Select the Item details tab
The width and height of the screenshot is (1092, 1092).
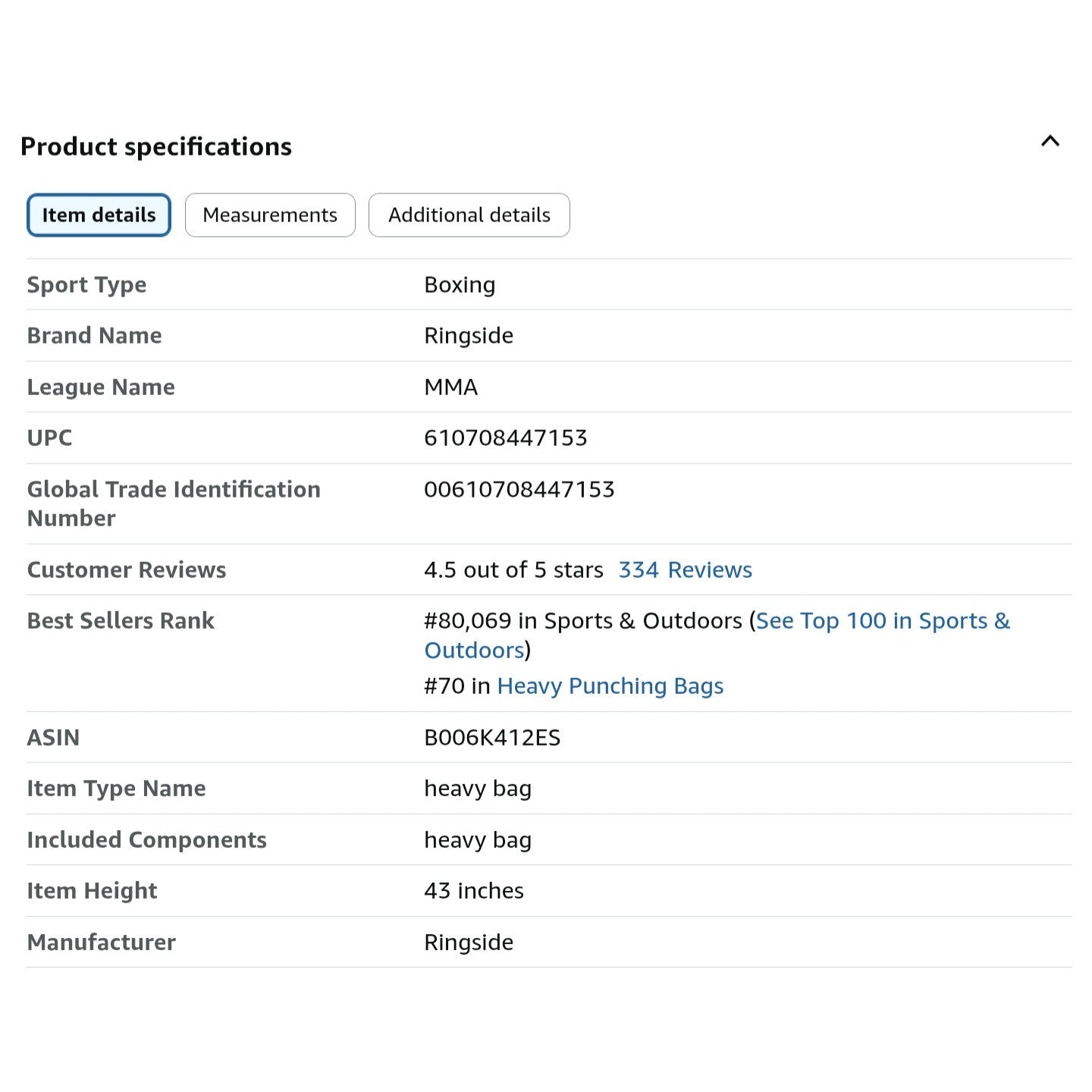click(99, 215)
